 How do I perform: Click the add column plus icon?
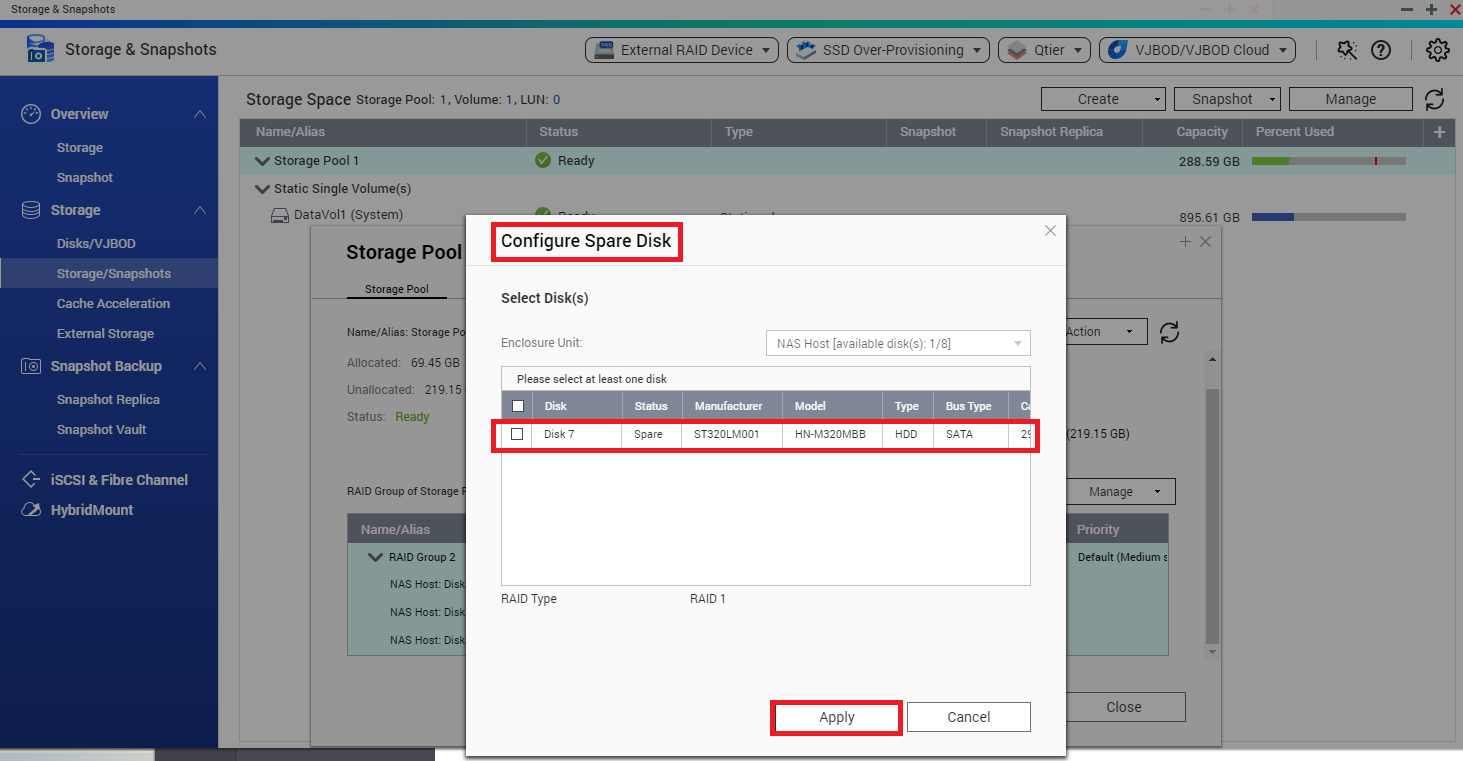pyautogui.click(x=1439, y=132)
